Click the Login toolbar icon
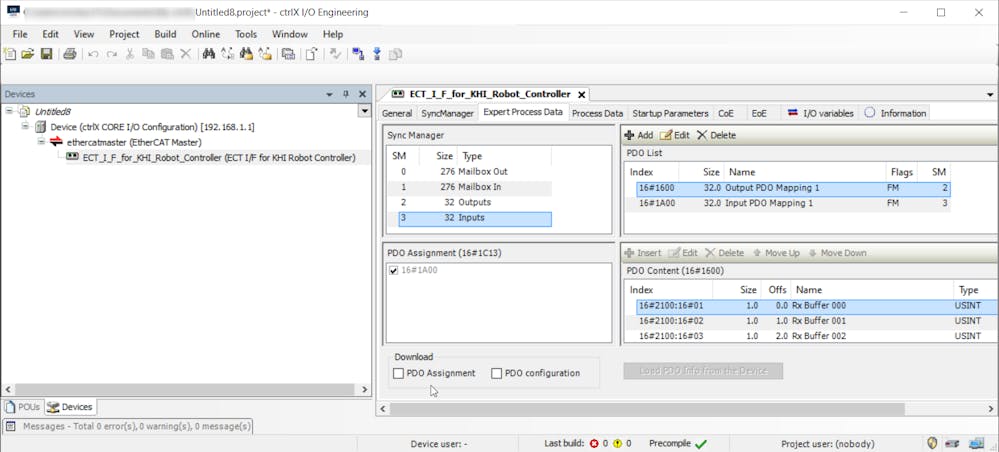The image size is (999, 452). [358, 54]
